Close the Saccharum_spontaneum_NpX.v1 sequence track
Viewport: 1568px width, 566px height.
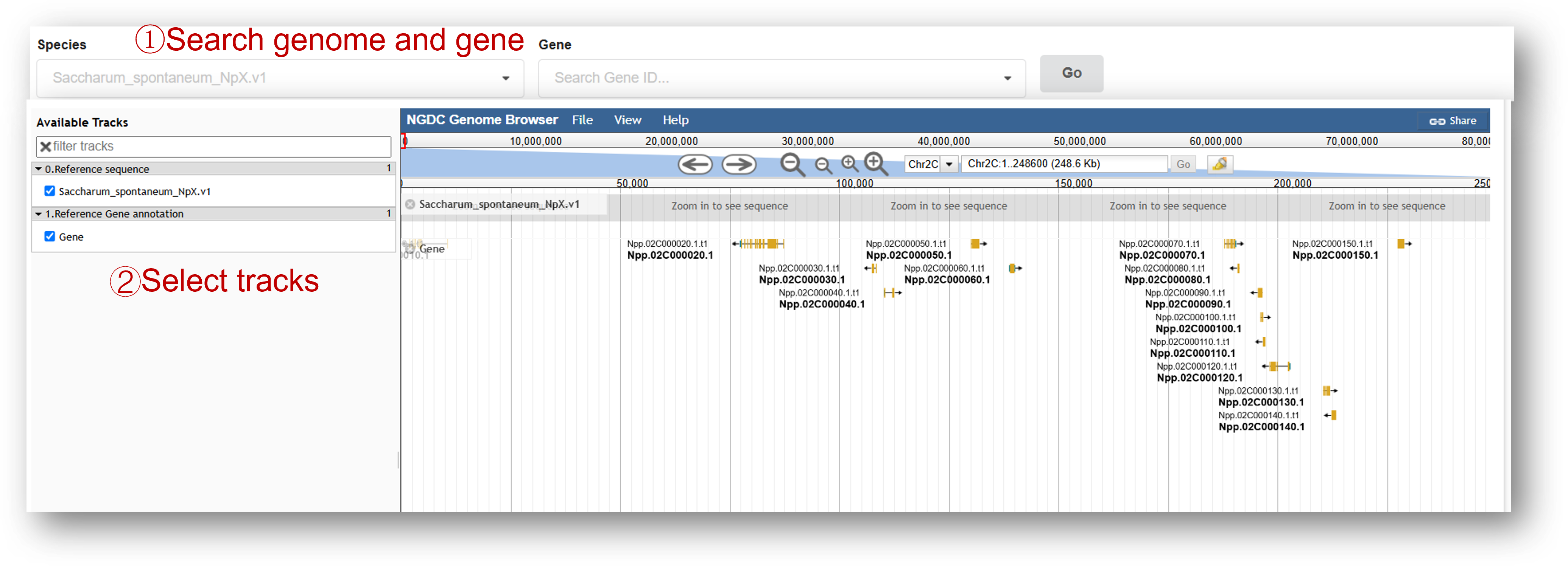click(x=410, y=204)
